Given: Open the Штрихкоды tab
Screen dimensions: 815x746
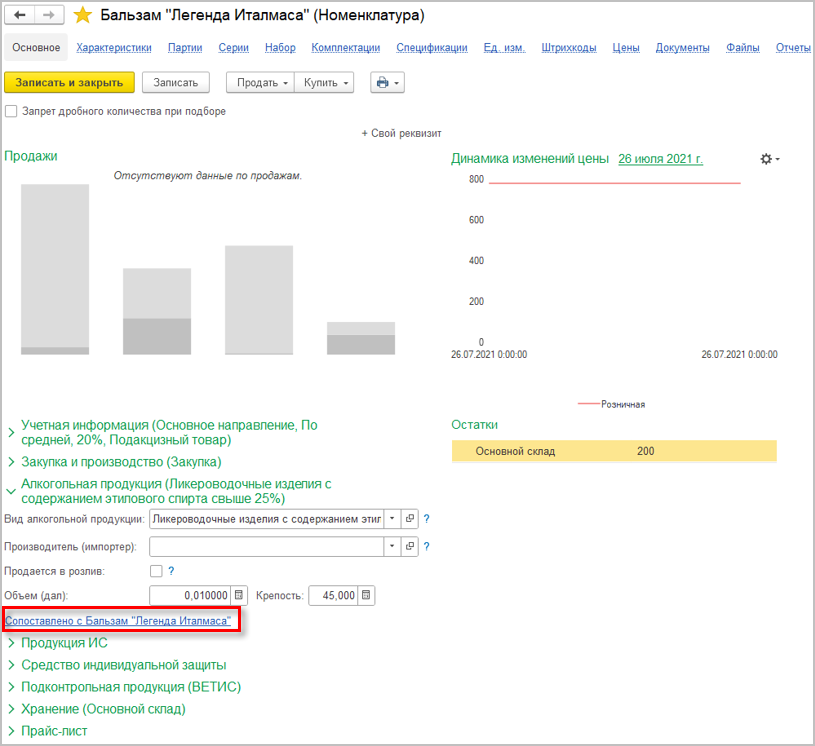Looking at the screenshot, I should click(569, 47).
